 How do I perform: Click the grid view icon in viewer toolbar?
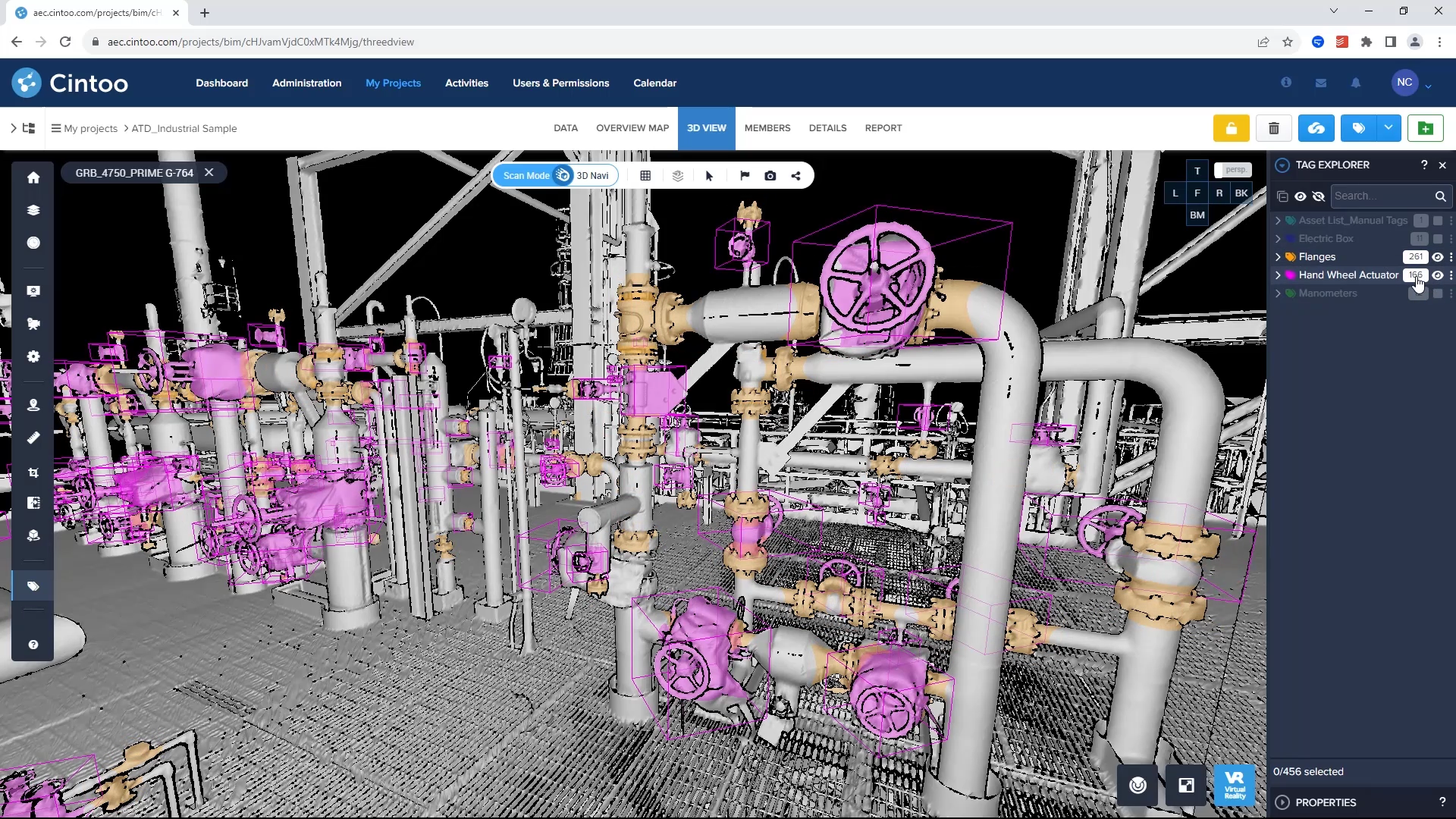pyautogui.click(x=645, y=176)
